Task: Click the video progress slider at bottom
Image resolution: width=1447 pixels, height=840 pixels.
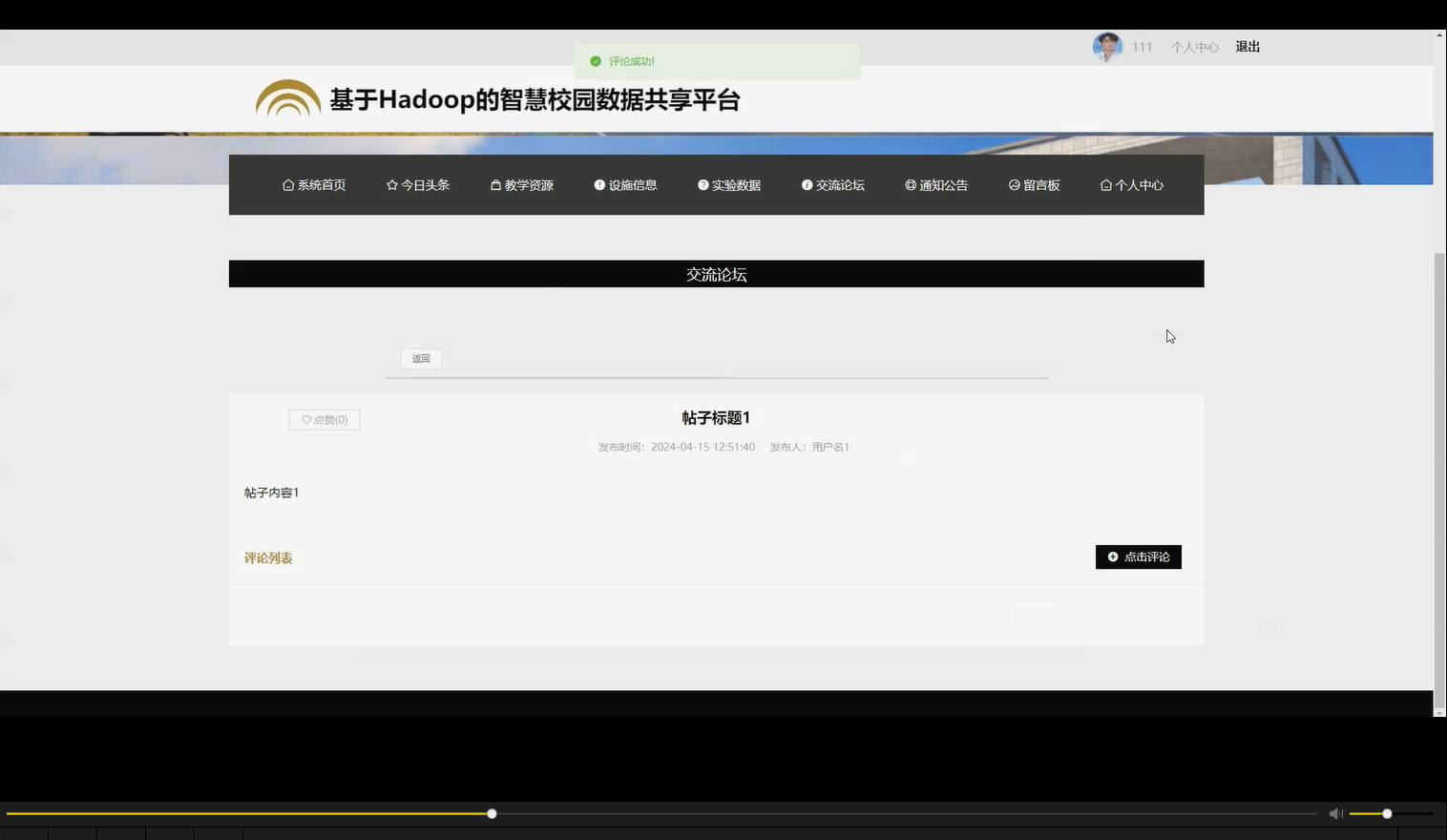Action: [491, 813]
